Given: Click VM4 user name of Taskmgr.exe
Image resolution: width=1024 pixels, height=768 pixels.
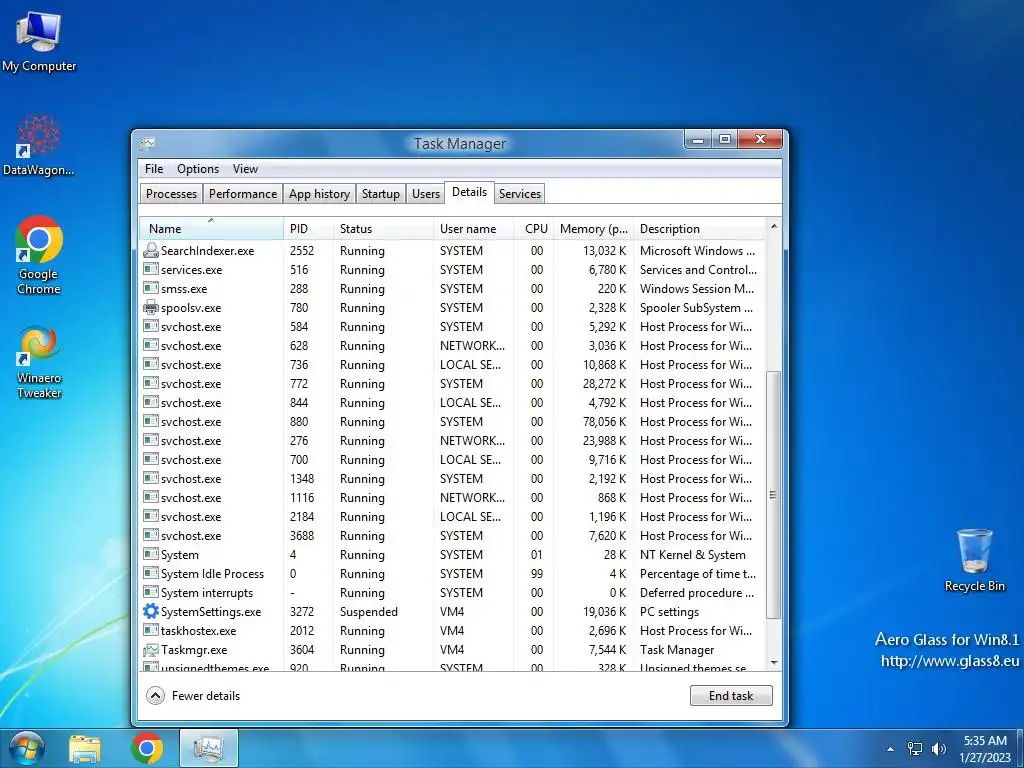Looking at the screenshot, I should [x=452, y=650].
